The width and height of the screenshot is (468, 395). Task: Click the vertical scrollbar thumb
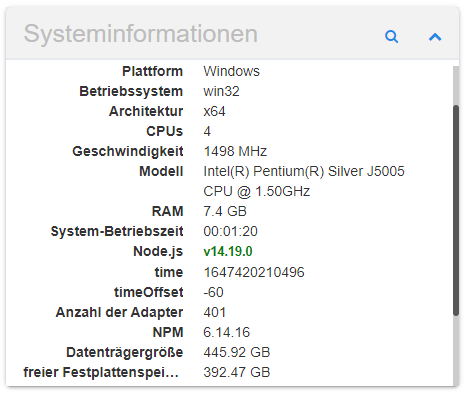point(456,210)
